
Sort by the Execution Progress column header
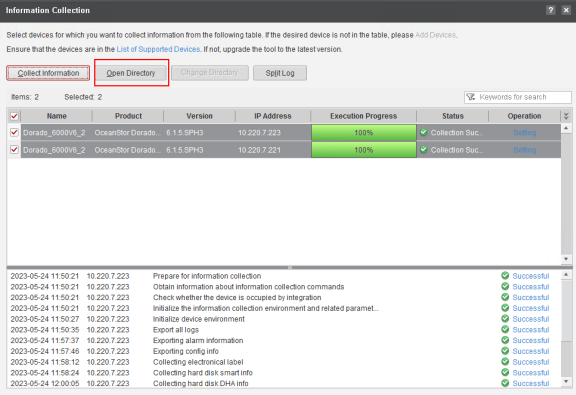[x=363, y=116]
